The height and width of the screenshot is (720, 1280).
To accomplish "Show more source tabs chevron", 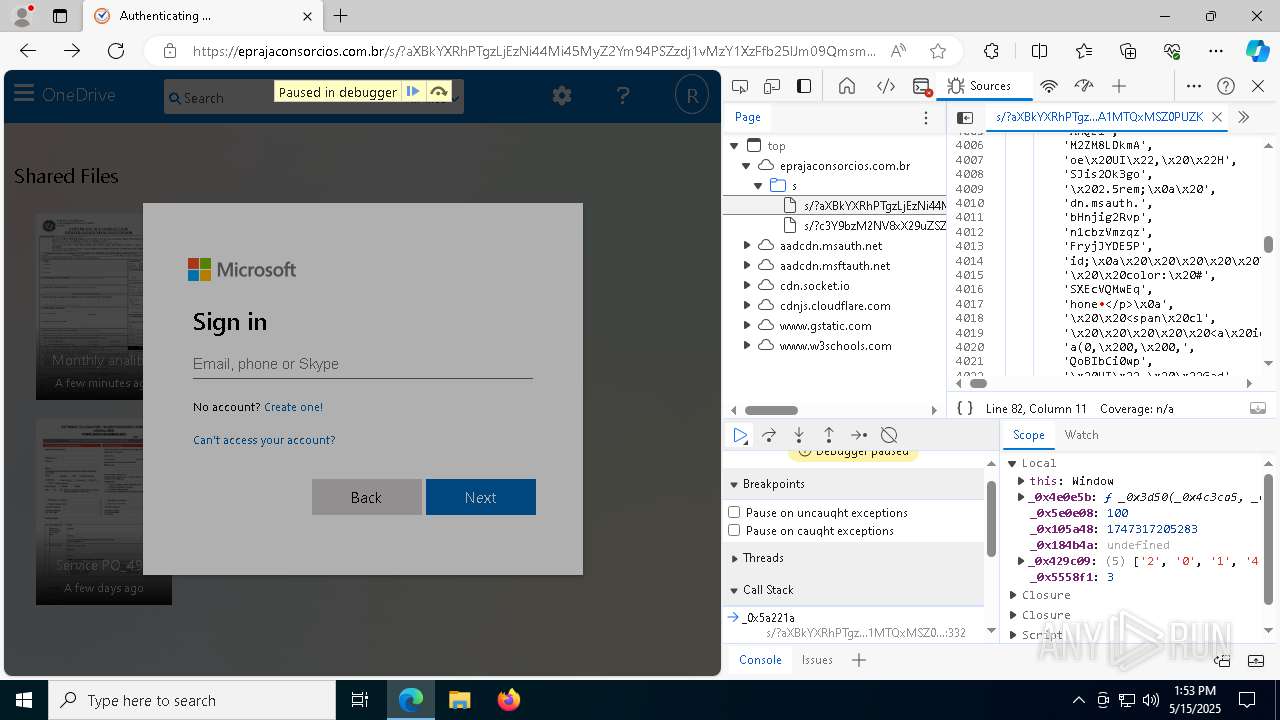I will tap(1244, 117).
